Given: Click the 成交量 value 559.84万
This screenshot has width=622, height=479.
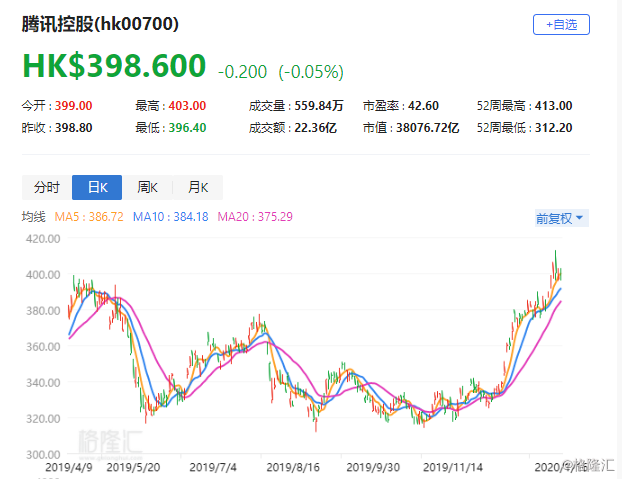Looking at the screenshot, I should (319, 106).
